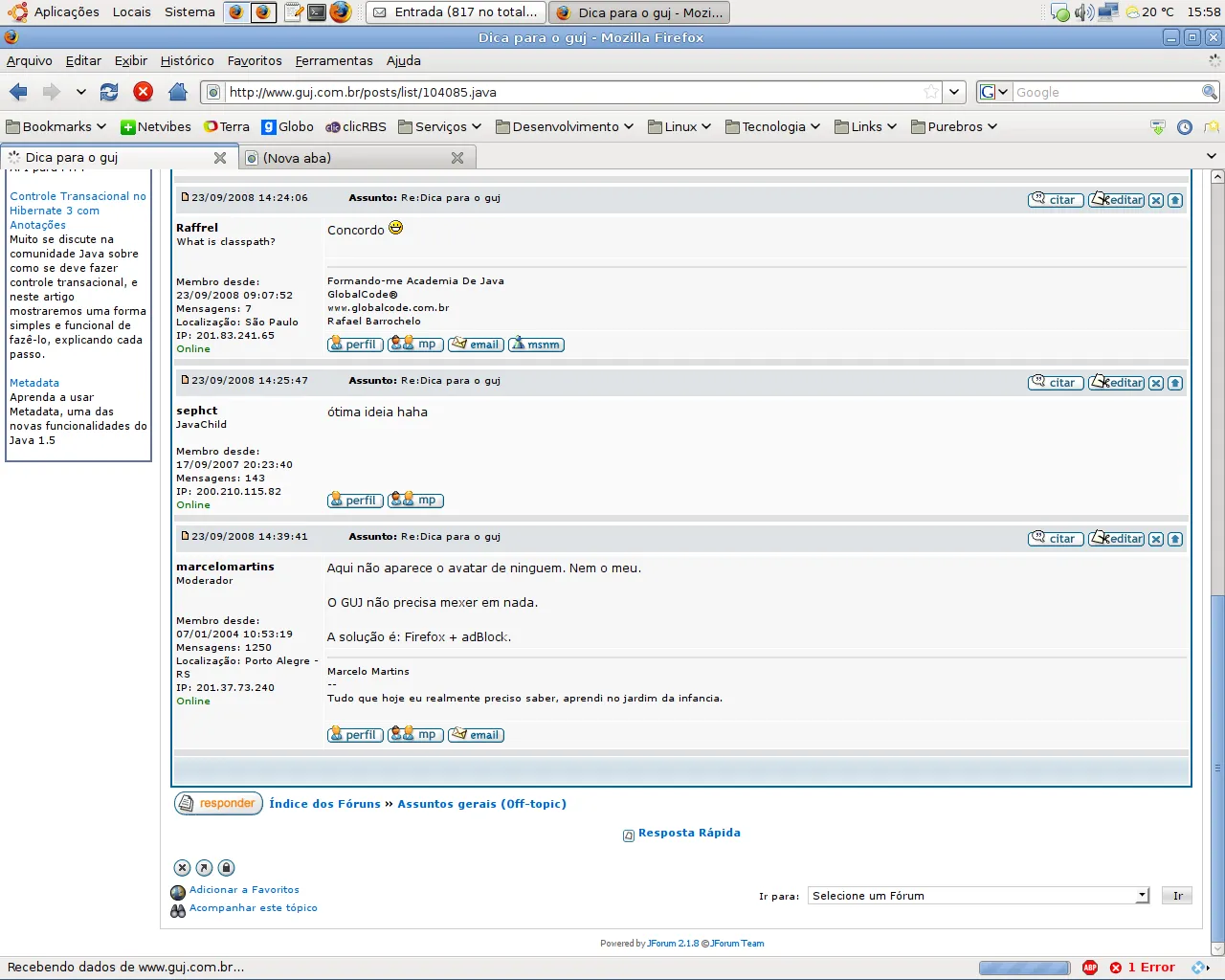This screenshot has height=980, width=1225.
Task: Expand the Purebros bookmarks folder
Action: tap(954, 126)
